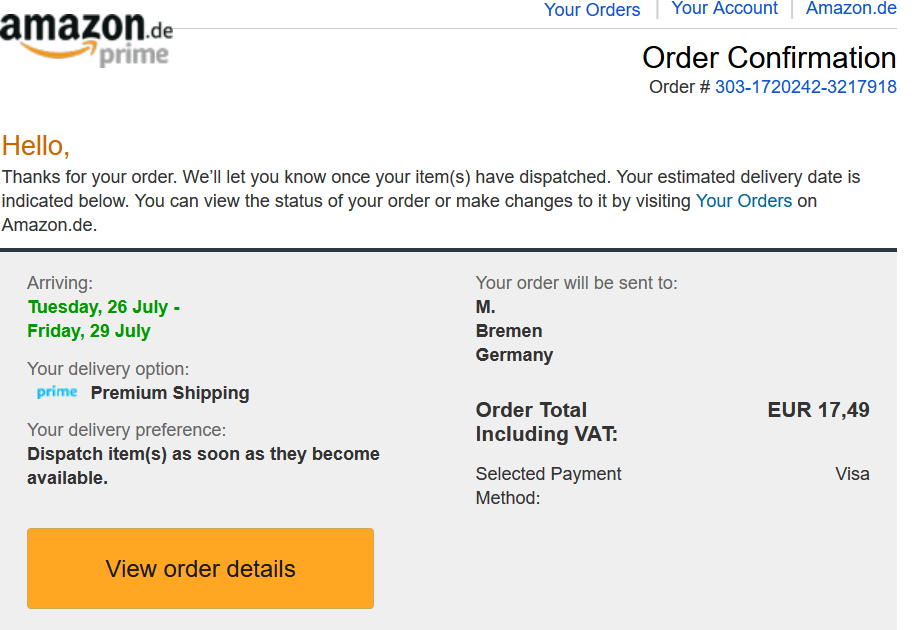Click the EUR 17,49 order total amount
The image size is (914, 630).
[818, 410]
